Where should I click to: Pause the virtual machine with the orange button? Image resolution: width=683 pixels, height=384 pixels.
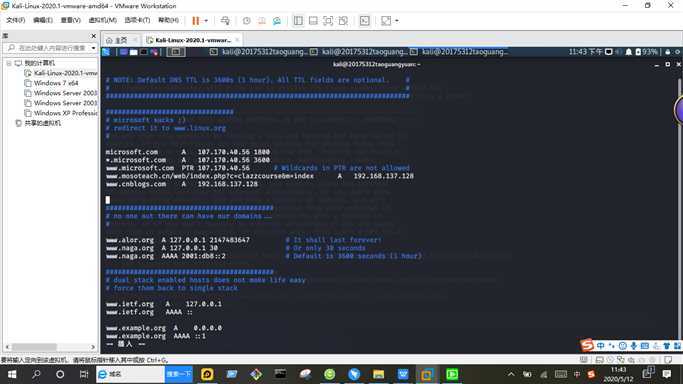[196, 20]
